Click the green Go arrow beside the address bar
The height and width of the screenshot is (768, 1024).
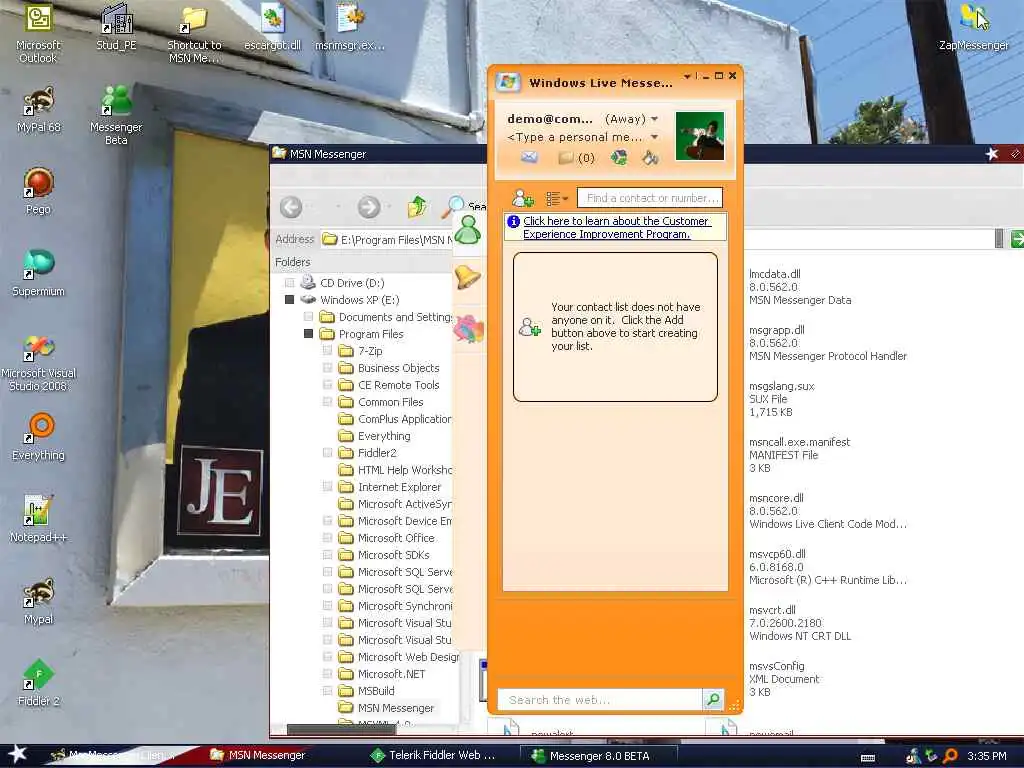coord(1017,239)
